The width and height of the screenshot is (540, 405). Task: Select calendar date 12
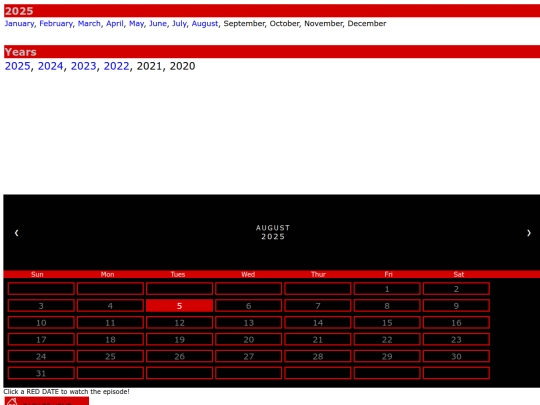pyautogui.click(x=179, y=323)
